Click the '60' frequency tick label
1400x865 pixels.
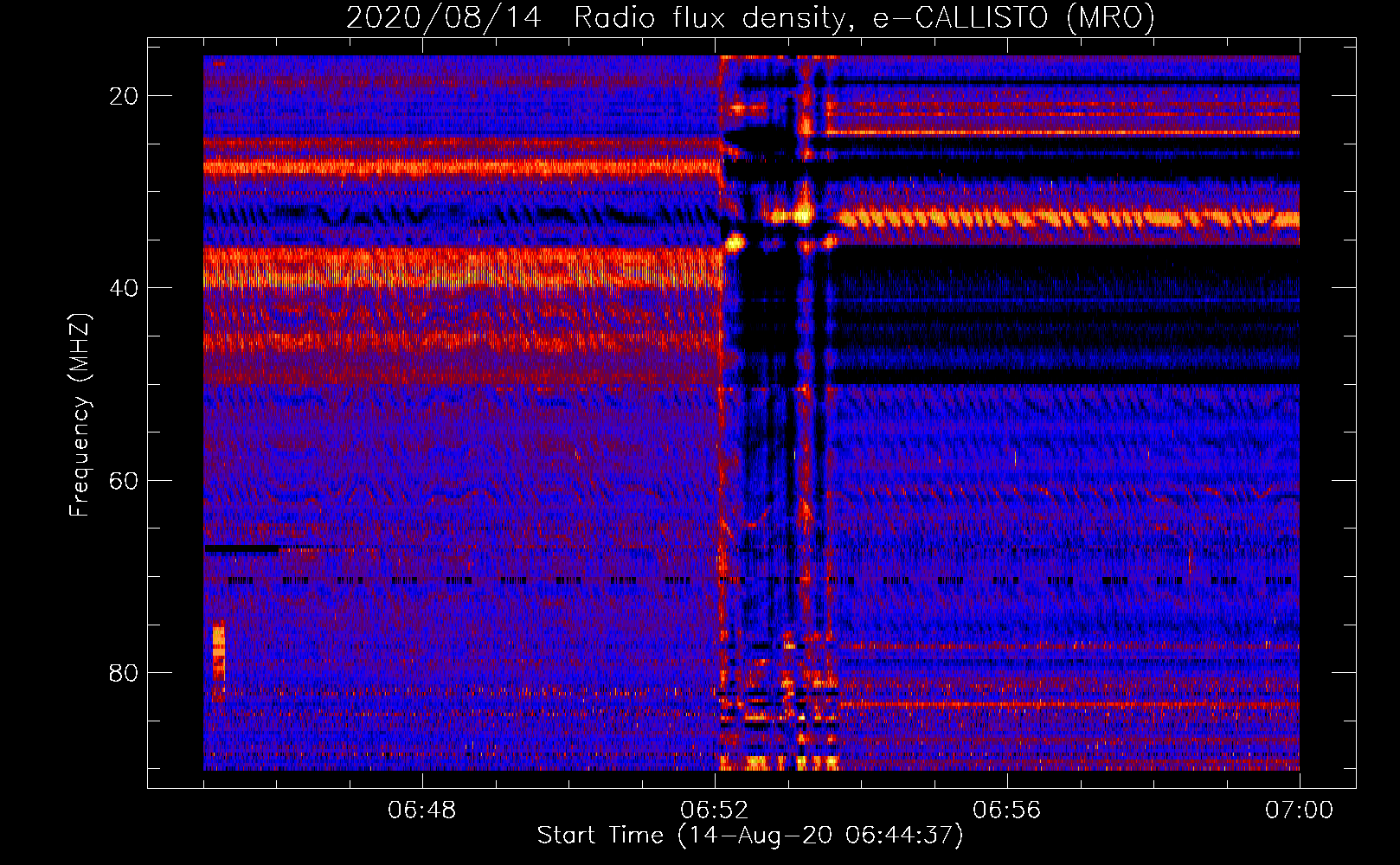click(x=124, y=480)
